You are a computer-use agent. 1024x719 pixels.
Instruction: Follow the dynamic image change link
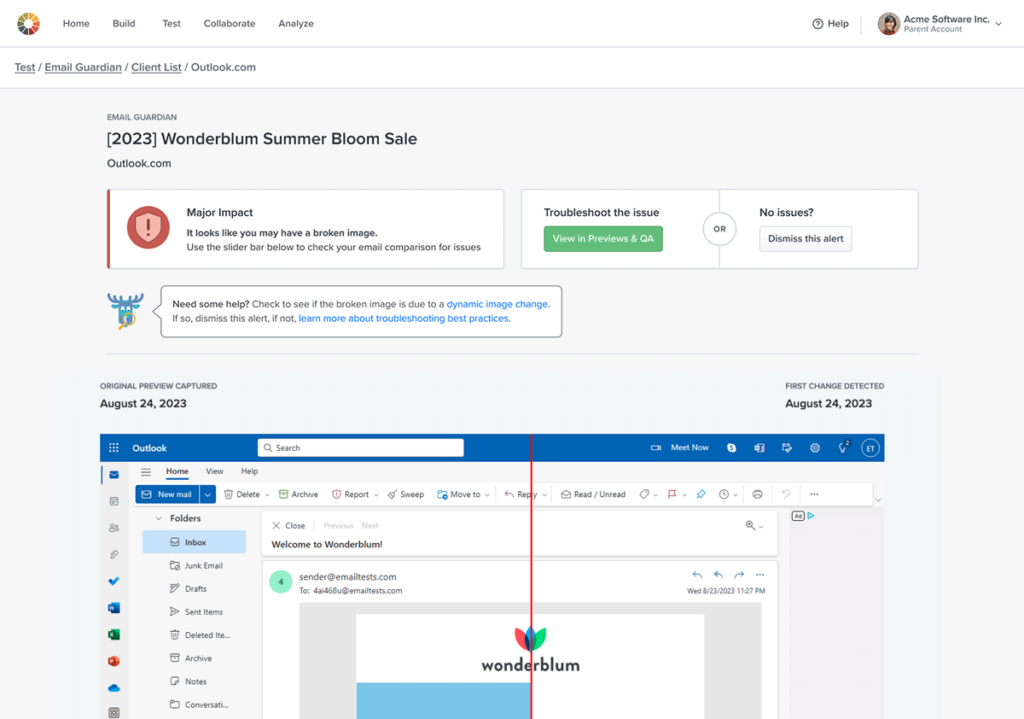coord(497,304)
